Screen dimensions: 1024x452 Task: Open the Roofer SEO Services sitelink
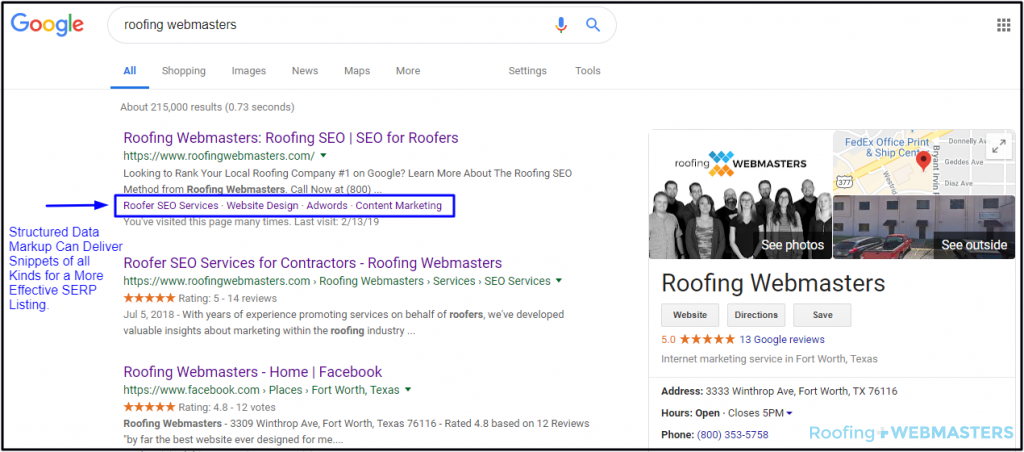click(x=171, y=205)
